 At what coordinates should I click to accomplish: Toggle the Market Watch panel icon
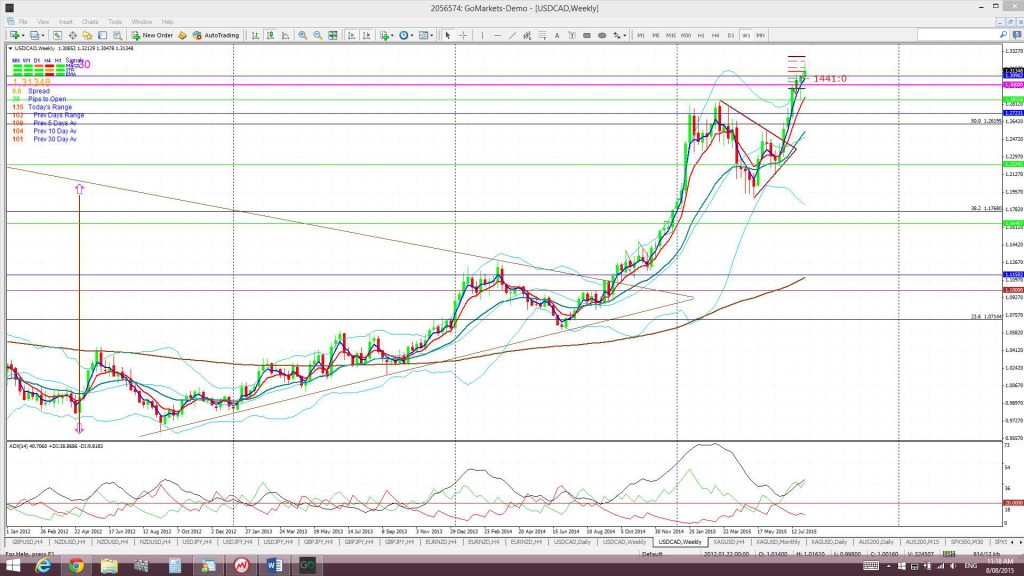[57, 35]
